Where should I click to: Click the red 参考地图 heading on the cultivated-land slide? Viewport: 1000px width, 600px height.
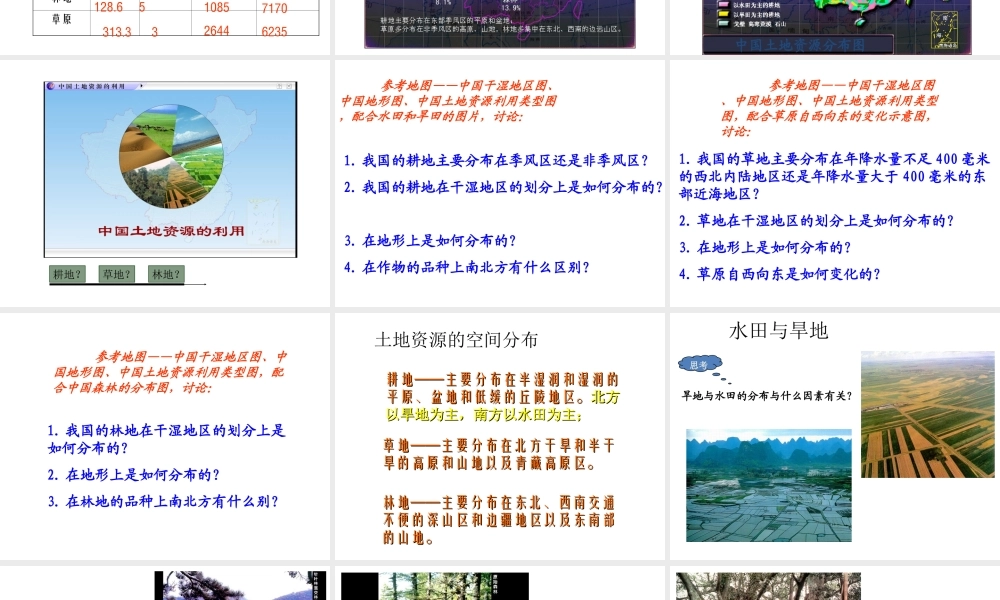[x=448, y=101]
